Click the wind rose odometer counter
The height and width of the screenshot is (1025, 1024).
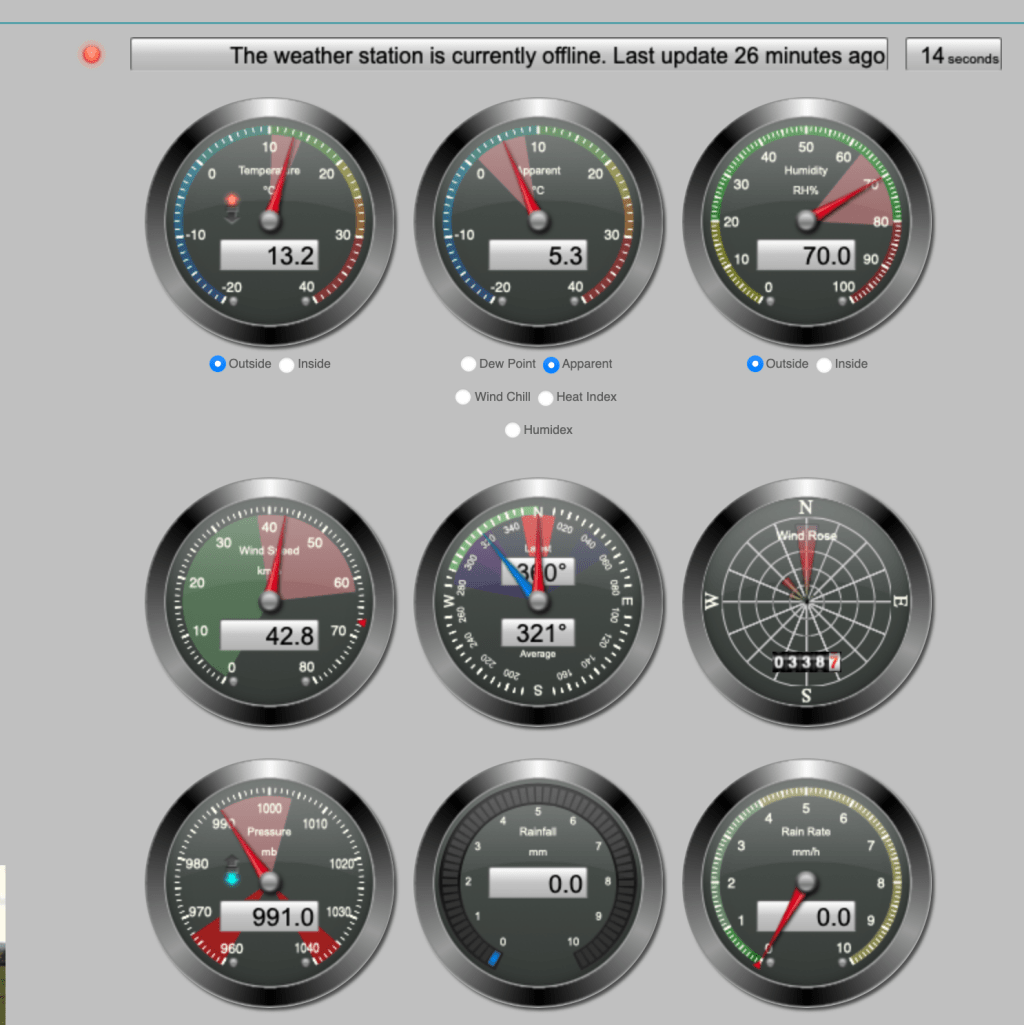807,663
